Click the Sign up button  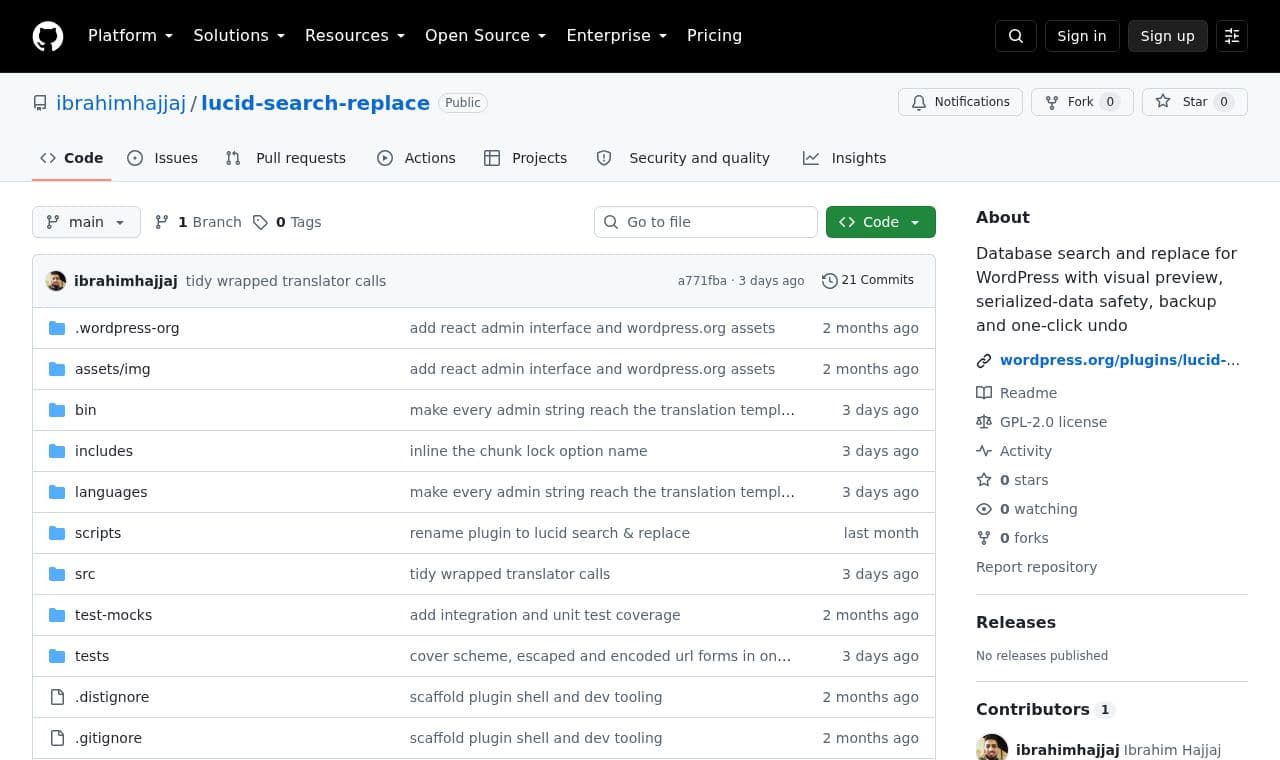click(1168, 36)
